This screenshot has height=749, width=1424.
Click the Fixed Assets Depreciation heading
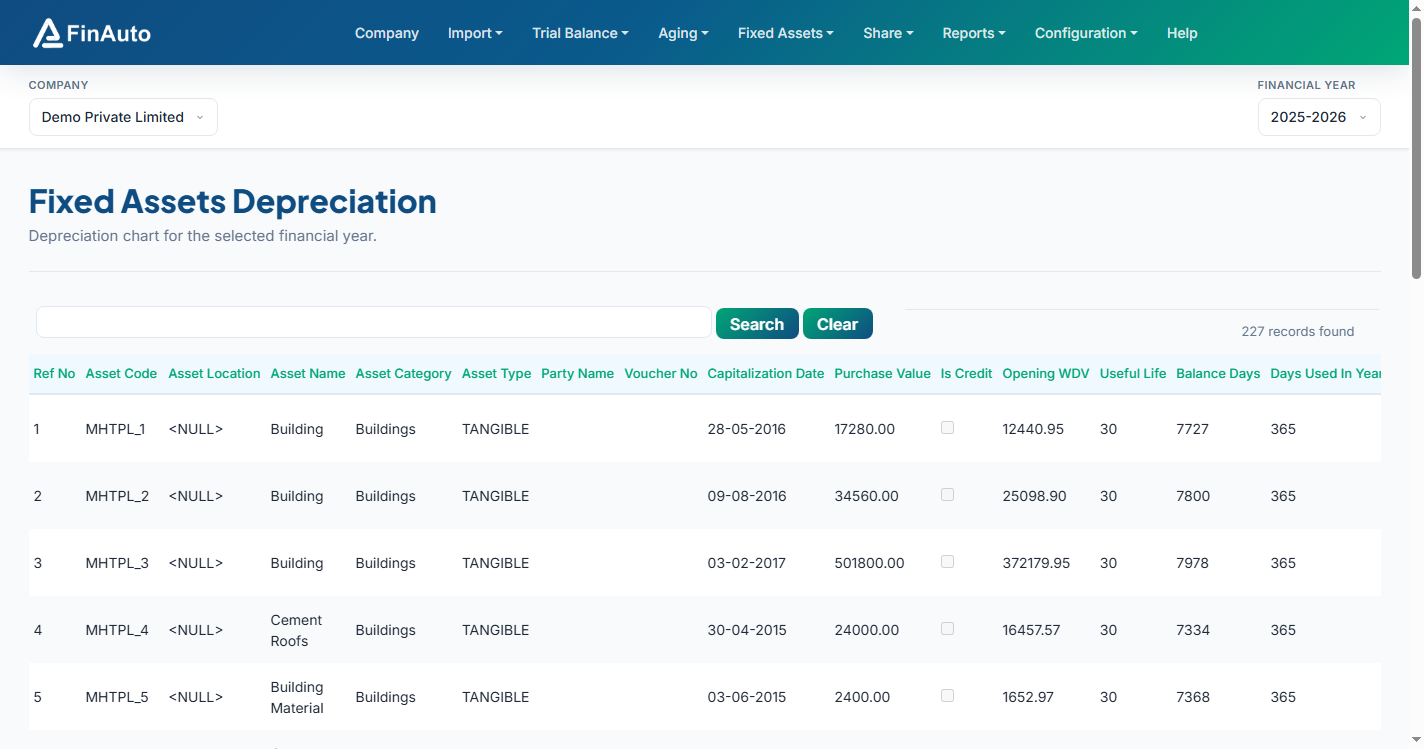pos(233,201)
